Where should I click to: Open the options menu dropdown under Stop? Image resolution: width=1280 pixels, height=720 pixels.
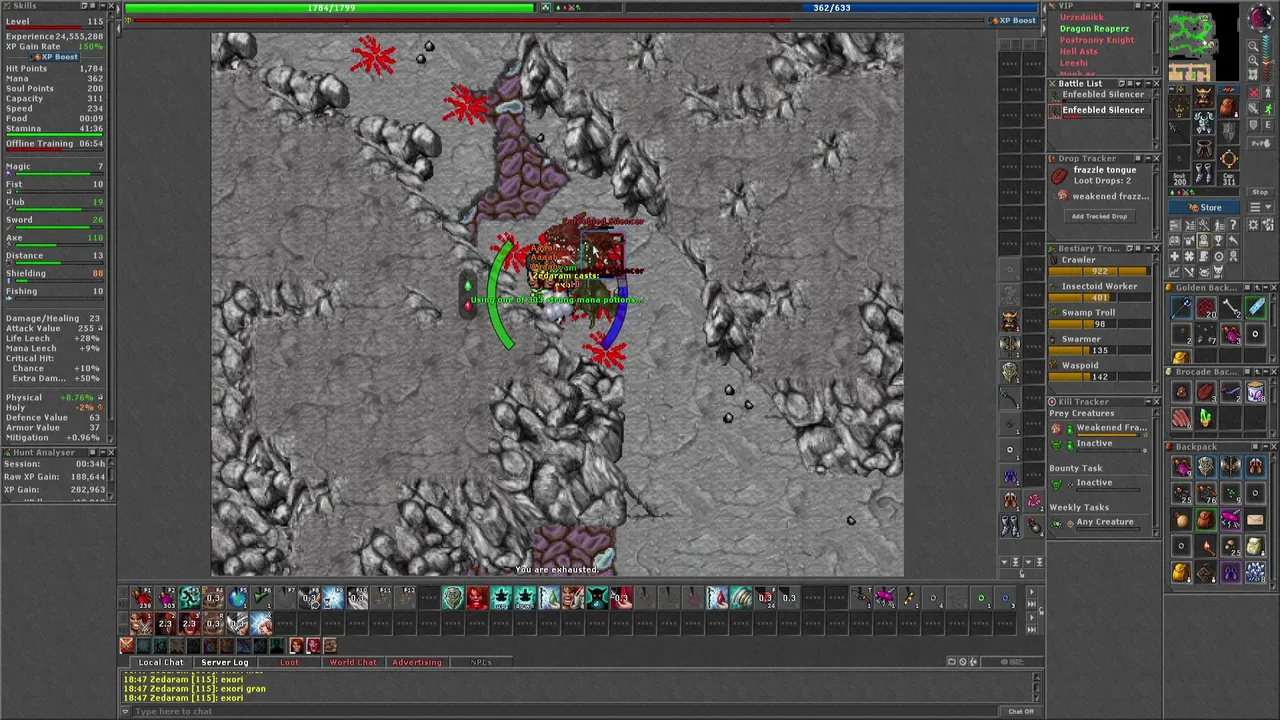1260,207
